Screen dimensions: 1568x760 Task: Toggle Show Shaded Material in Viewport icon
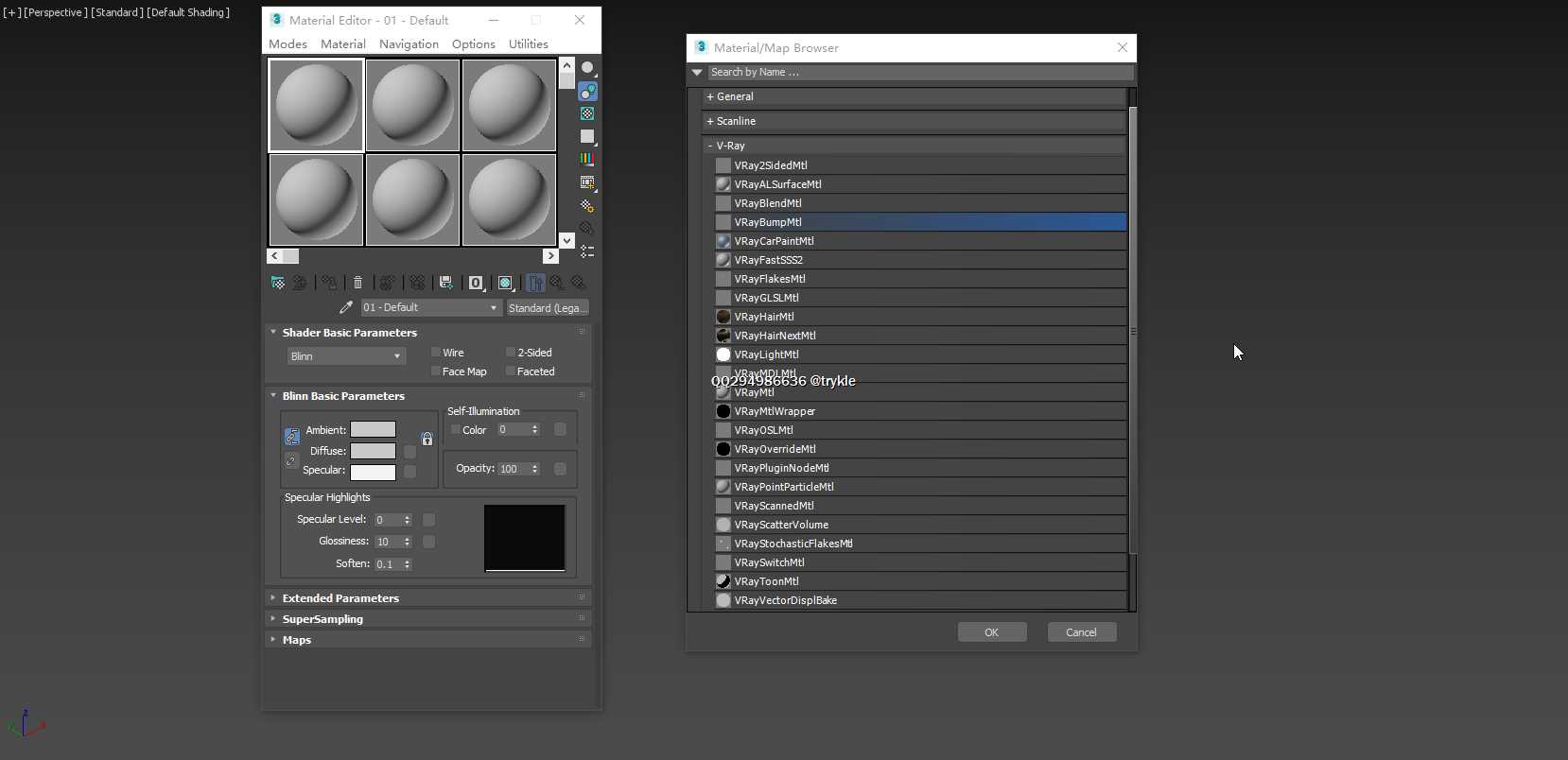(x=506, y=283)
